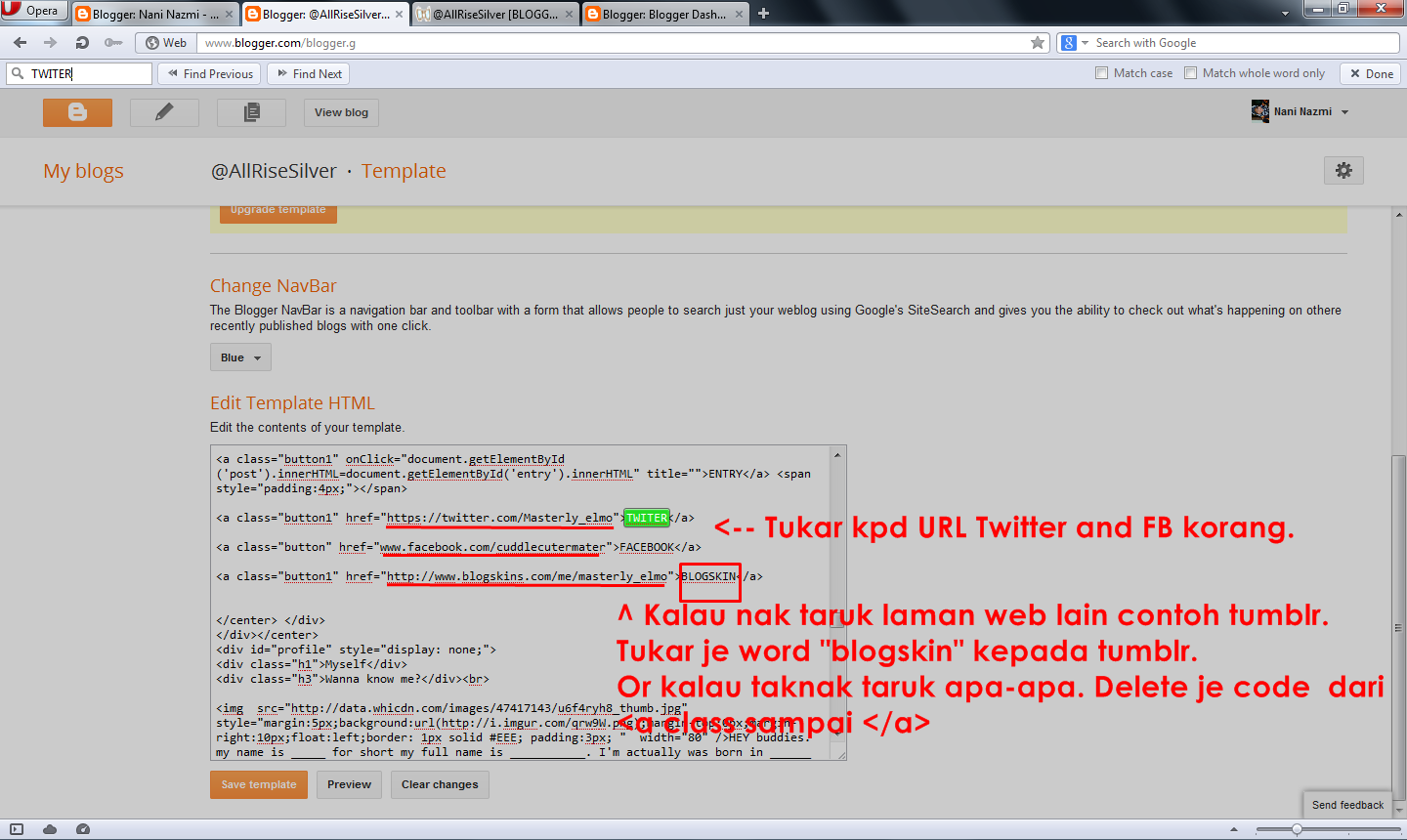Open posts list document icon
The height and width of the screenshot is (840, 1407).
(251, 112)
